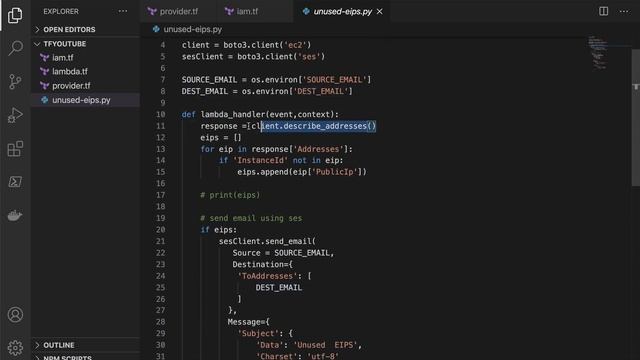
Task: Click Terraform icon beside iam.tf in explorer
Action: point(44,58)
